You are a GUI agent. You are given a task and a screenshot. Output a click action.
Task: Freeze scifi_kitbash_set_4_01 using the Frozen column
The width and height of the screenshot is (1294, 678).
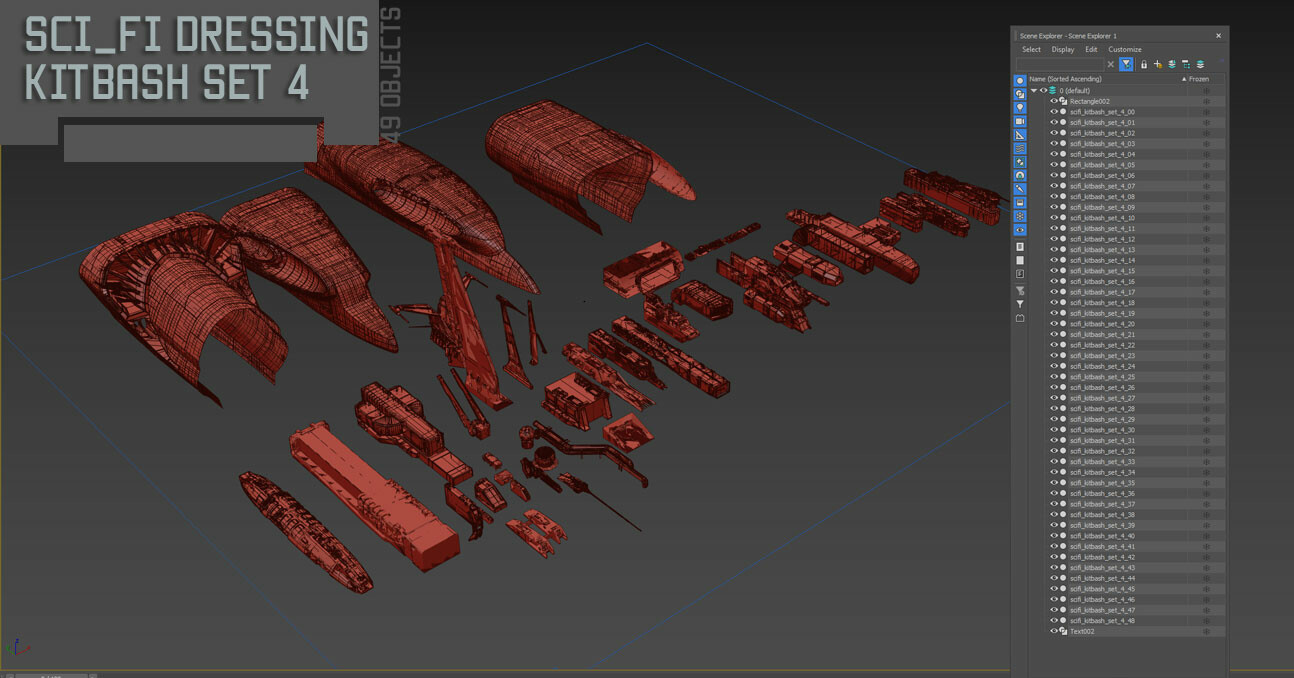coord(1207,122)
